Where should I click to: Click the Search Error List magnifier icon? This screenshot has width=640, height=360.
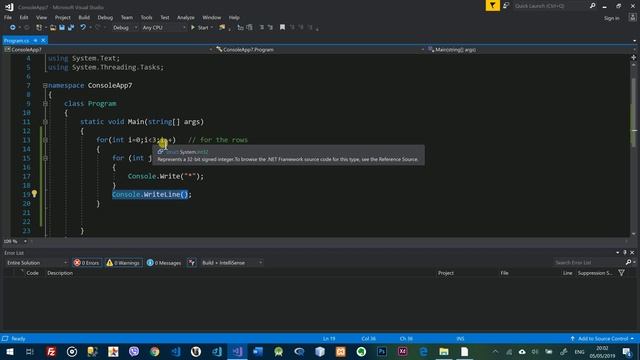(629, 262)
